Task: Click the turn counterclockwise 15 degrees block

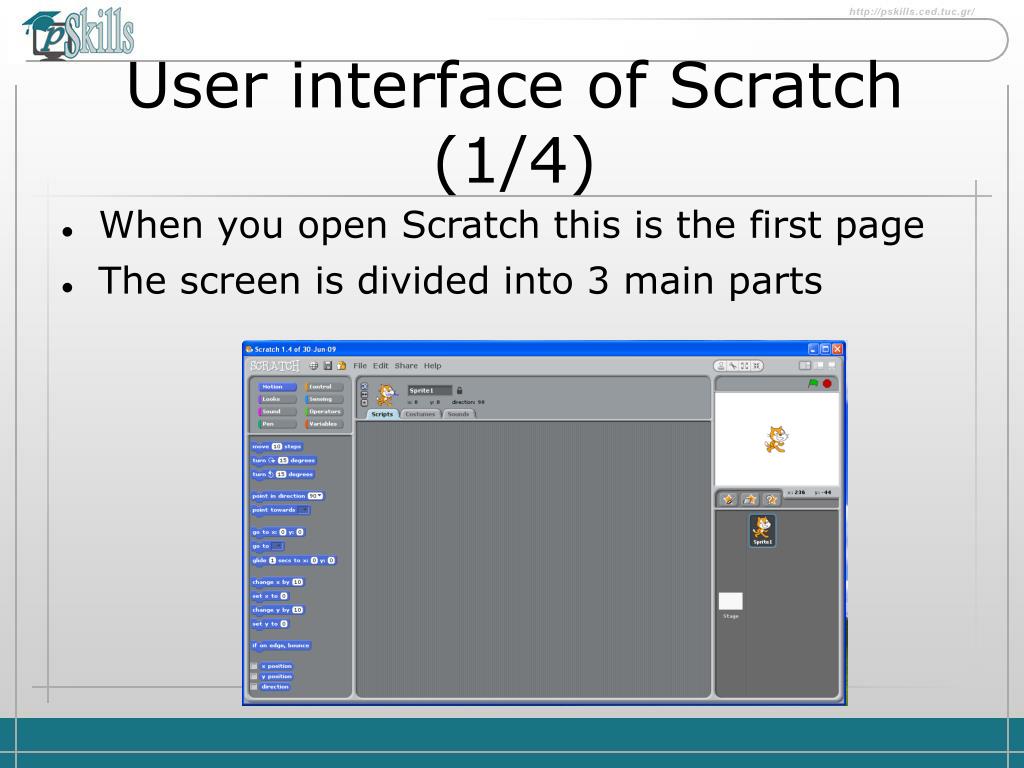Action: (283, 475)
